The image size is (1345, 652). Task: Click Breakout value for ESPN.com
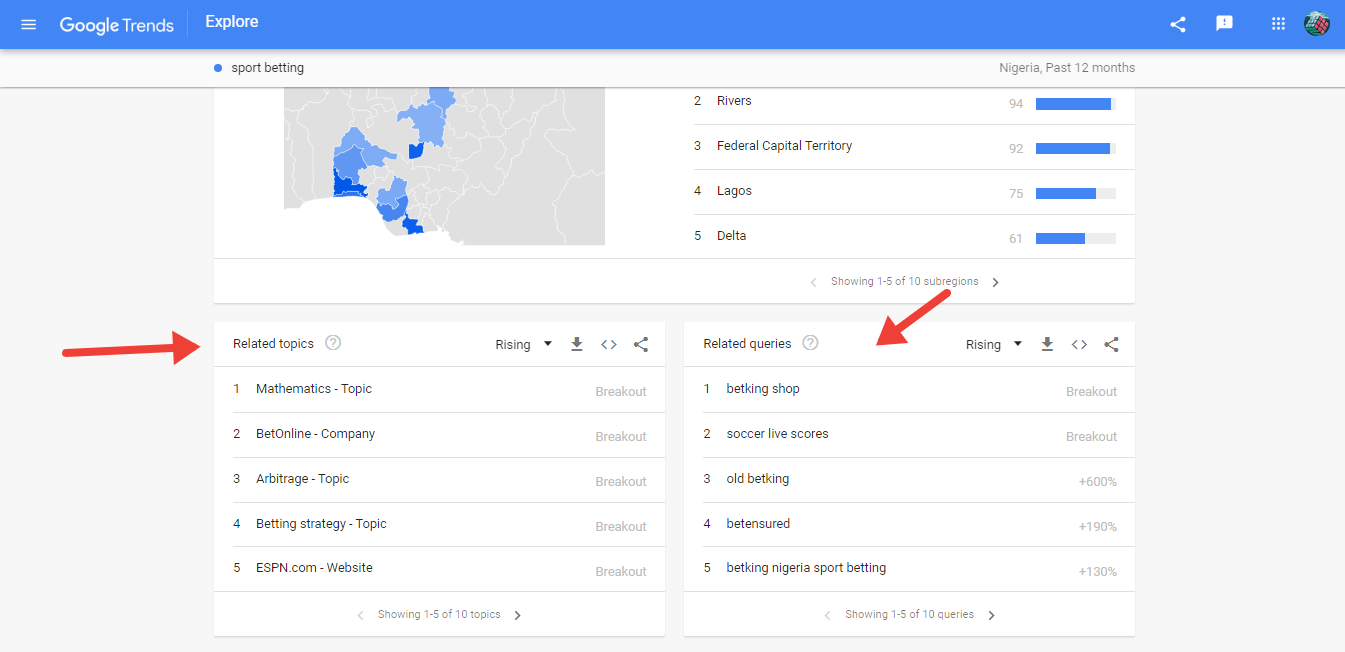621,572
